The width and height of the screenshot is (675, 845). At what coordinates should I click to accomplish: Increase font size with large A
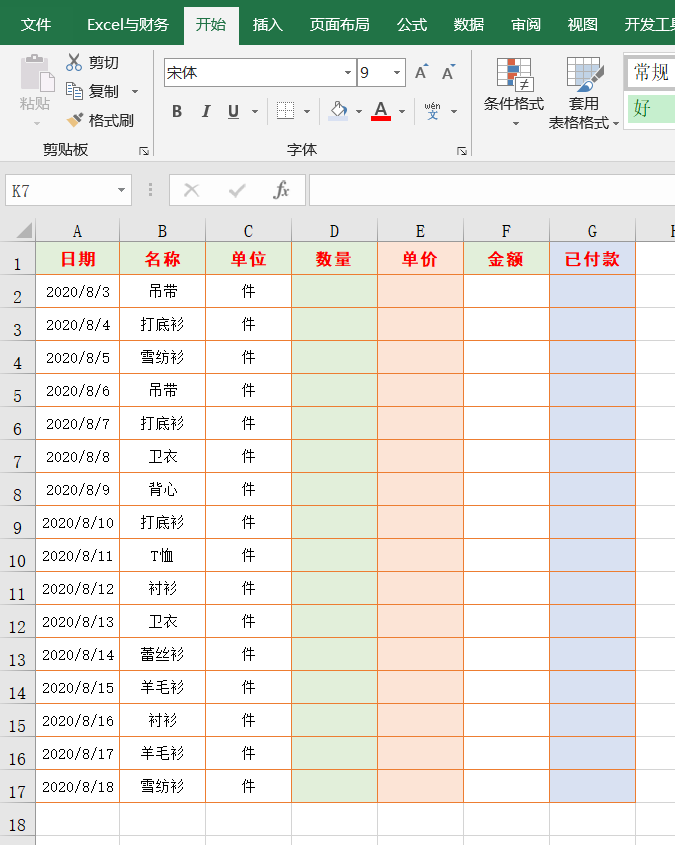[421, 72]
